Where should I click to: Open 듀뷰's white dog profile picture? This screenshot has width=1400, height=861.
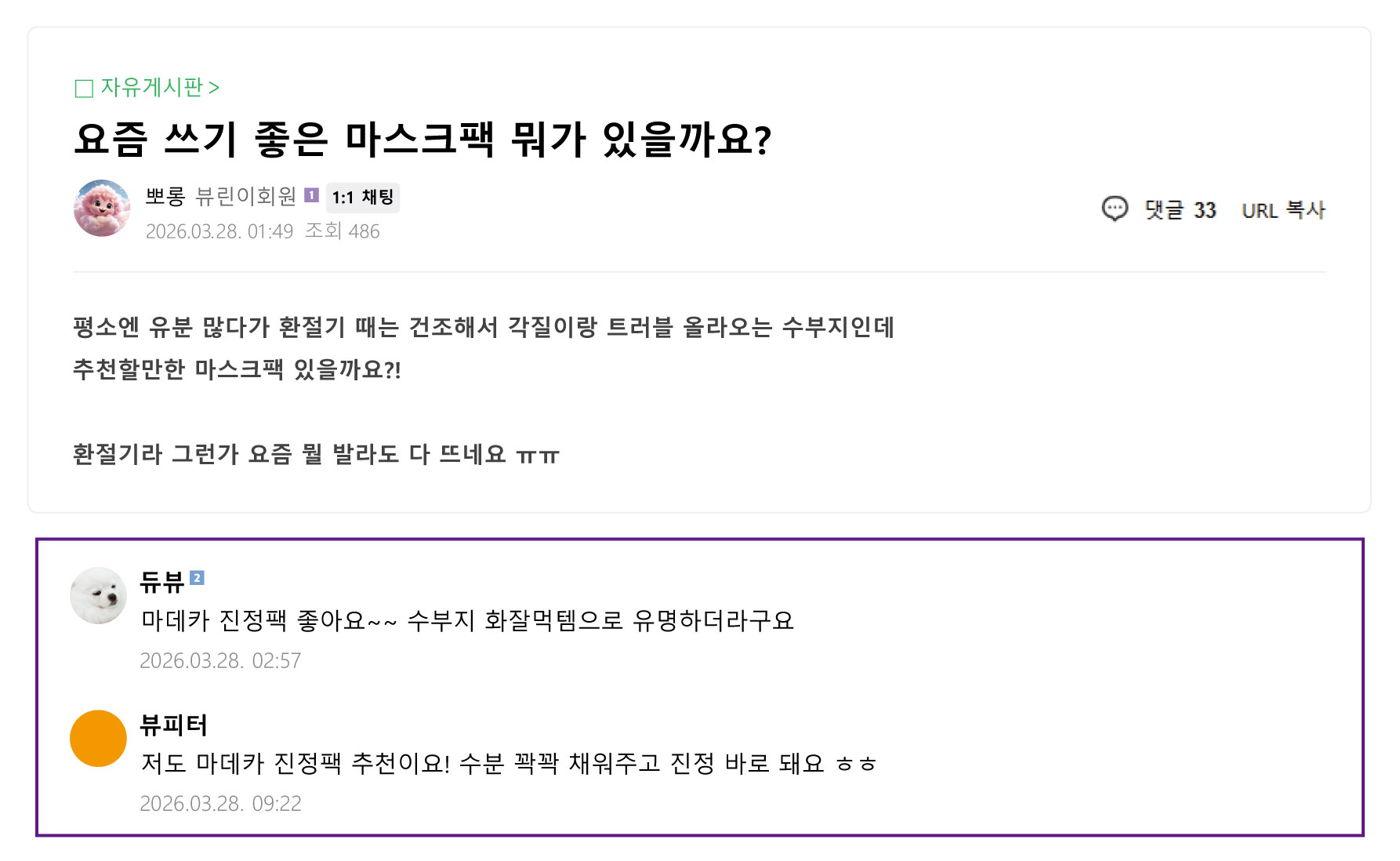pyautogui.click(x=98, y=596)
